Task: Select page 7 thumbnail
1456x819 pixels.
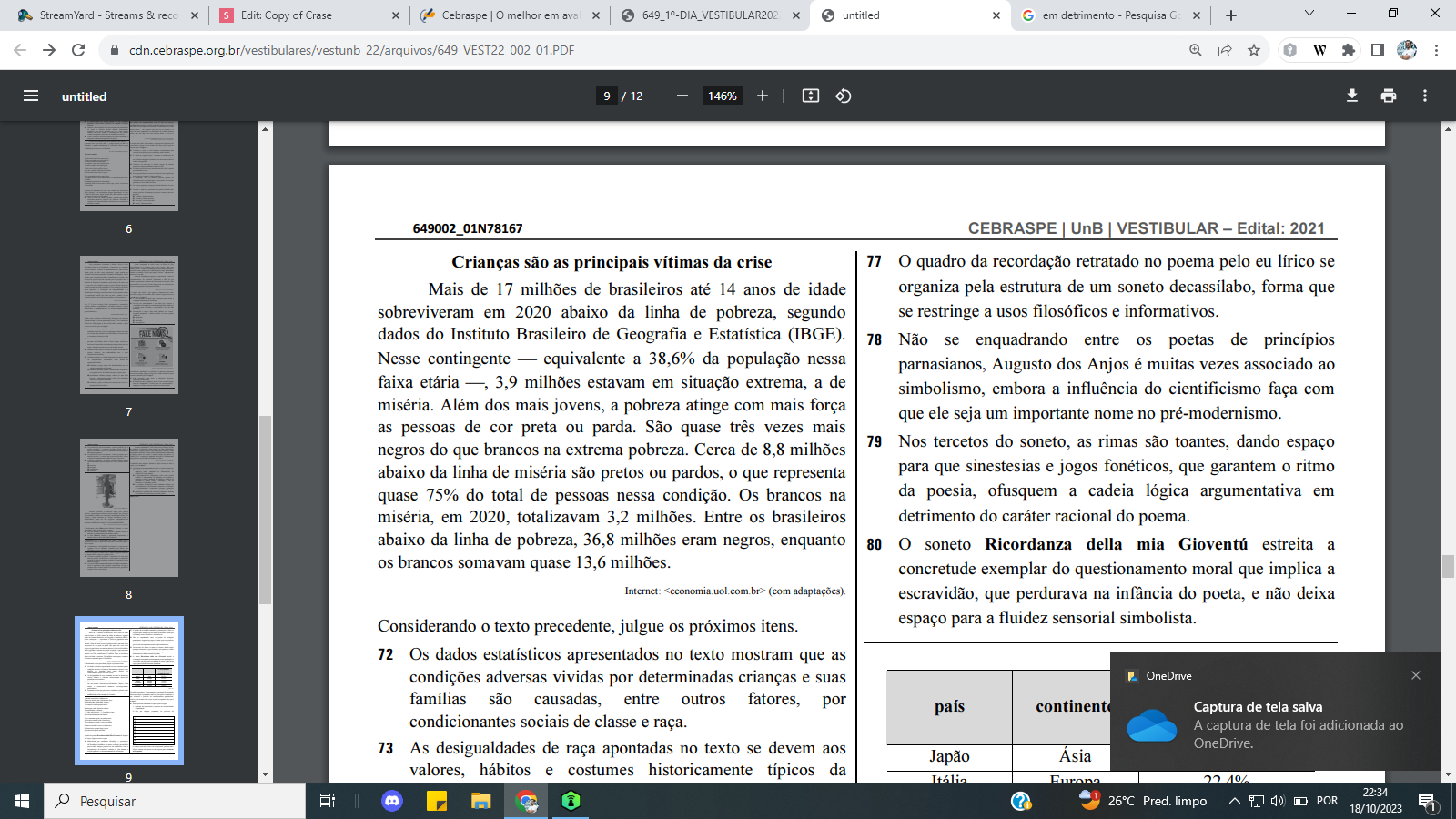Action: coord(129,325)
